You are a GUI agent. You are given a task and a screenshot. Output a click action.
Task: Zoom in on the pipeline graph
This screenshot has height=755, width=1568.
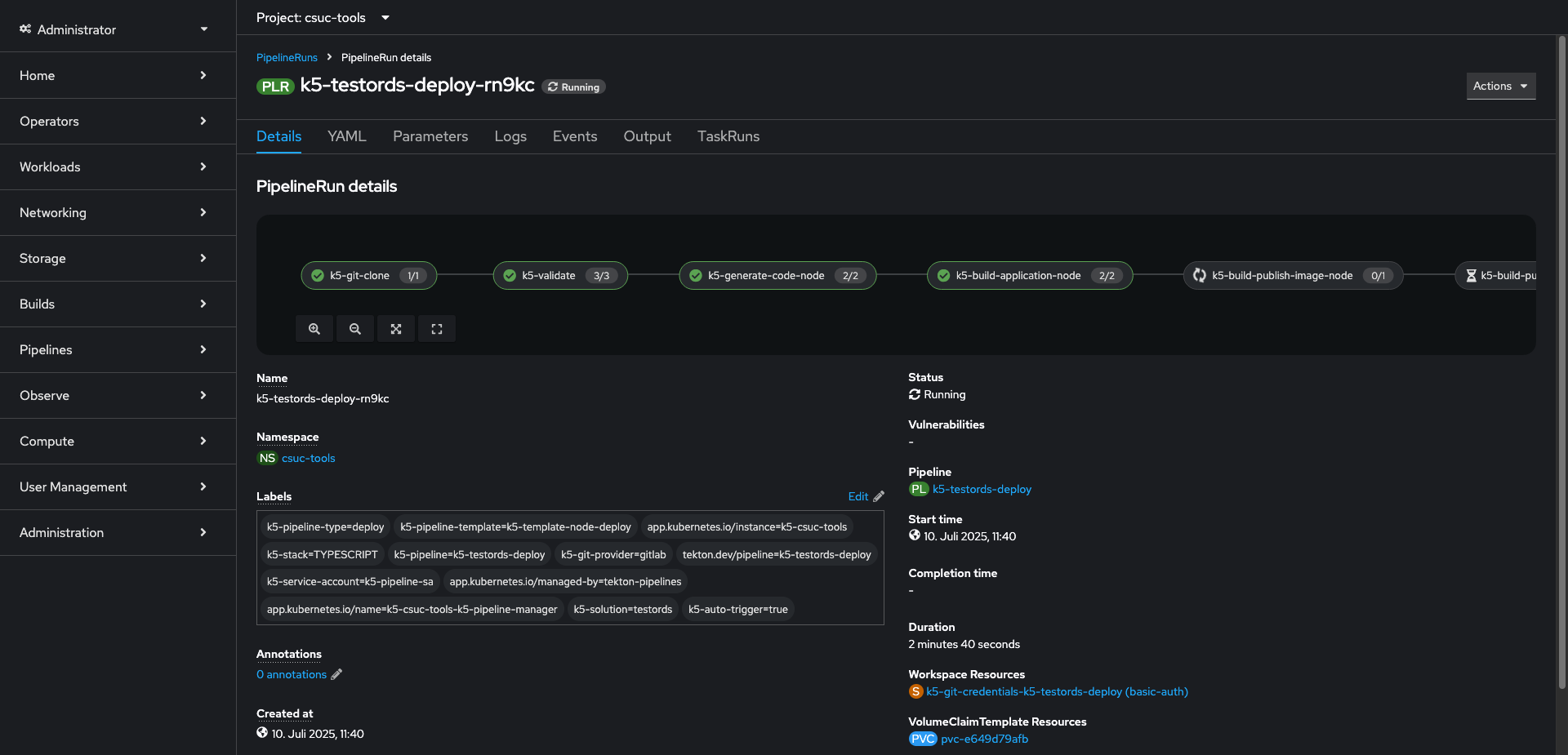pyautogui.click(x=314, y=328)
